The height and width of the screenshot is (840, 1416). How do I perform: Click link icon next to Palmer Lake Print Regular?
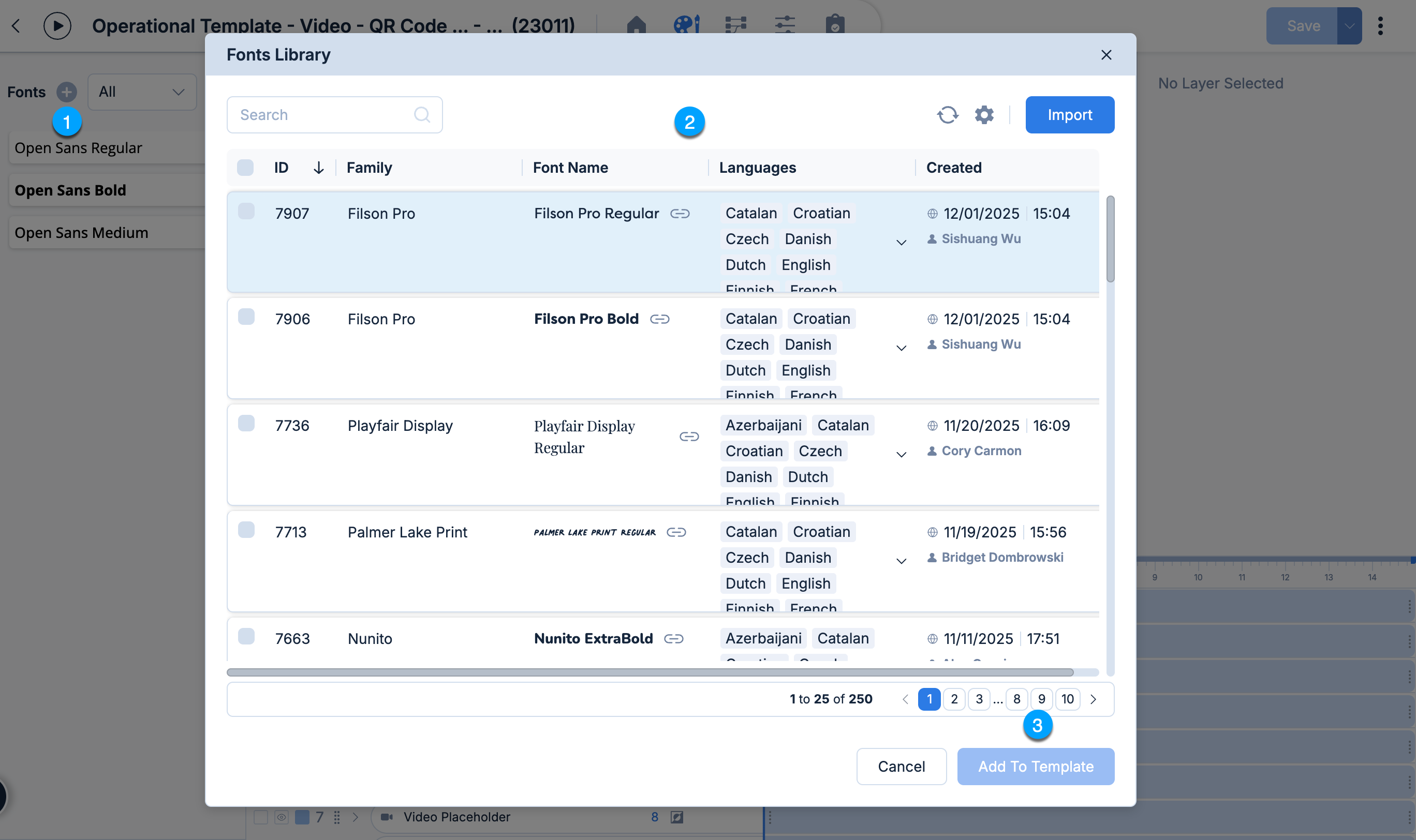676,532
